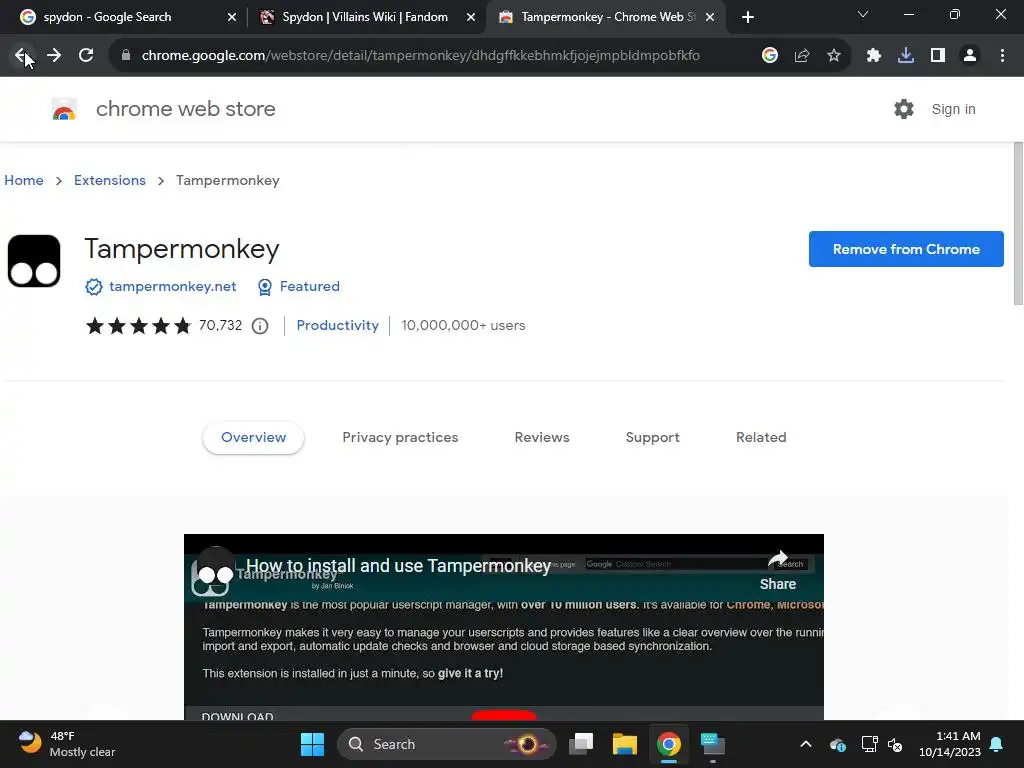Image resolution: width=1024 pixels, height=768 pixels.
Task: Click the Chrome taskbar icon
Action: pyautogui.click(x=669, y=744)
